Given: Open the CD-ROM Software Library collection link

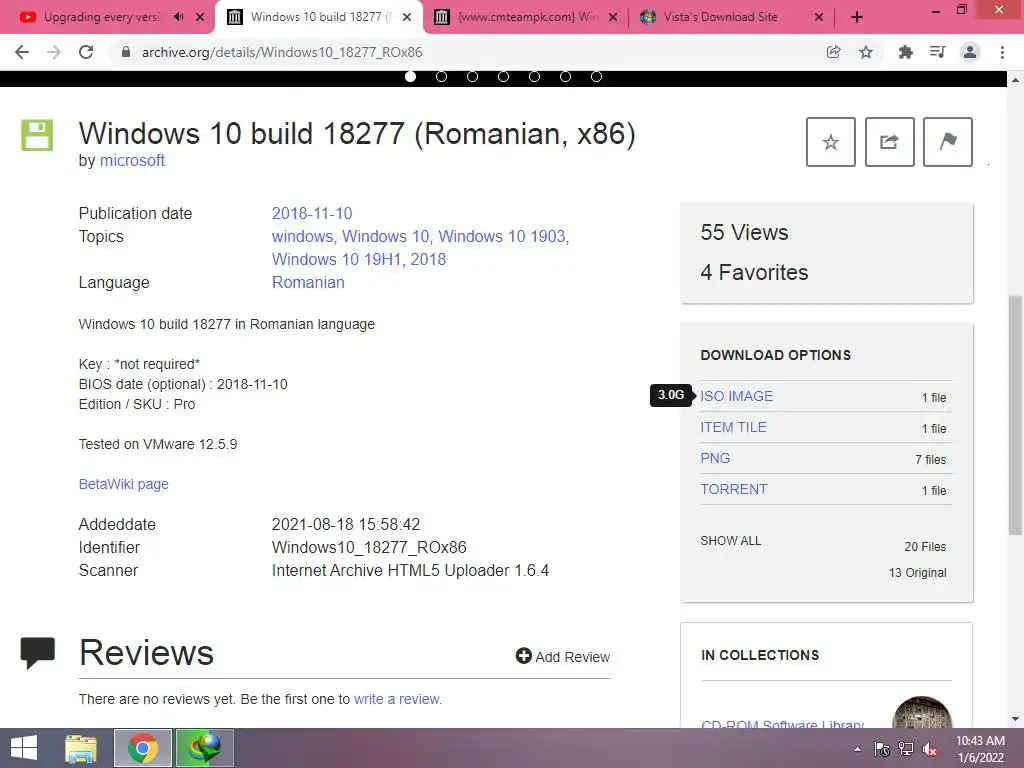Looking at the screenshot, I should click(x=782, y=723).
